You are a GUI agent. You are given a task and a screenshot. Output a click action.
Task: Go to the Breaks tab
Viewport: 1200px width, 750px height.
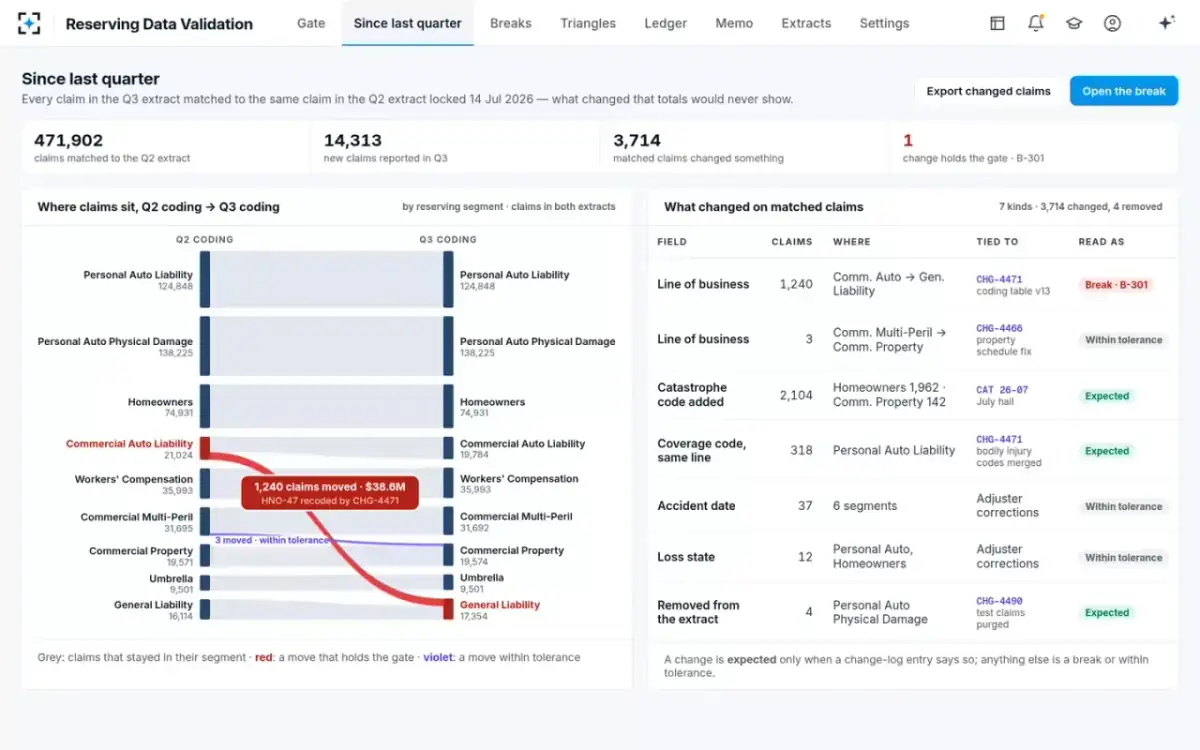click(x=511, y=23)
